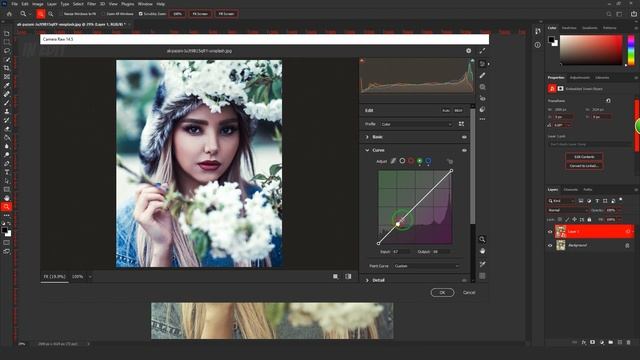Viewport: 640px width, 360px height.
Task: Toggle Curve panel visibility eye
Action: (464, 150)
